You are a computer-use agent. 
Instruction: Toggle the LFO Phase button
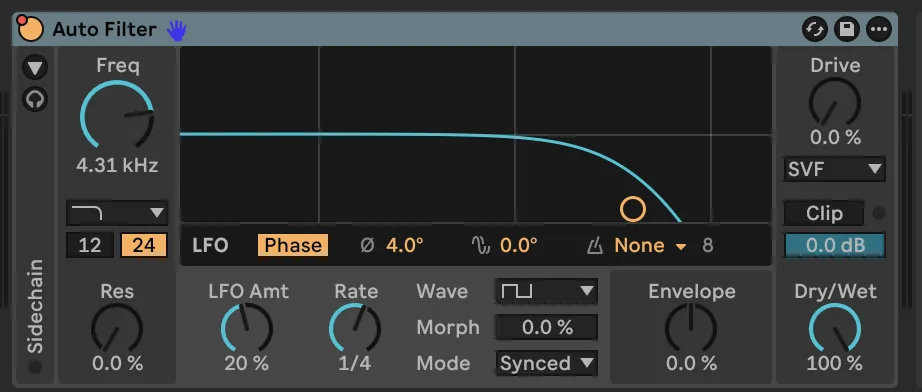pos(293,245)
